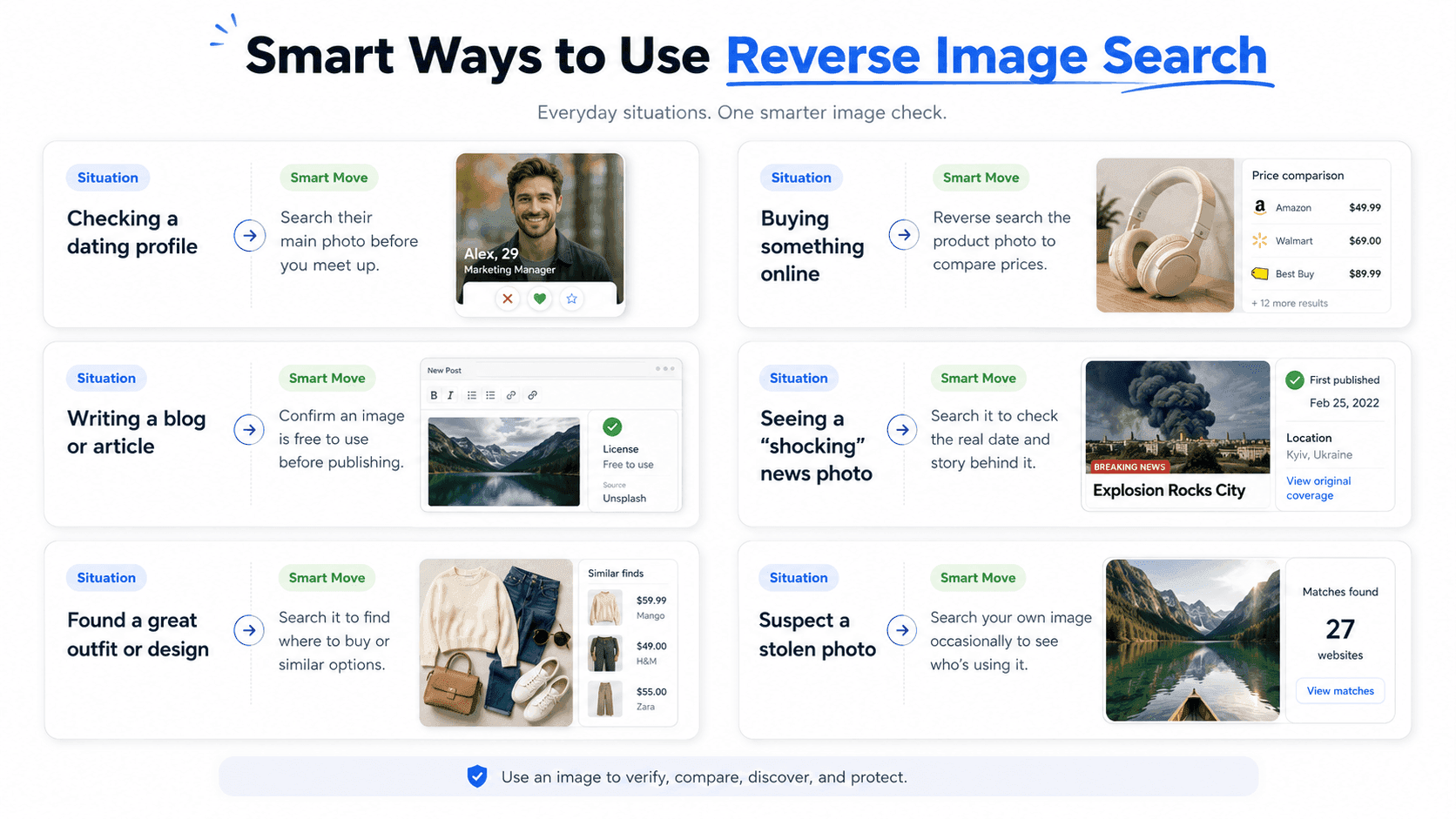Click the arrow next to Suspect a stolen photo
Screen dimensions: 1456x819
pos(902,630)
